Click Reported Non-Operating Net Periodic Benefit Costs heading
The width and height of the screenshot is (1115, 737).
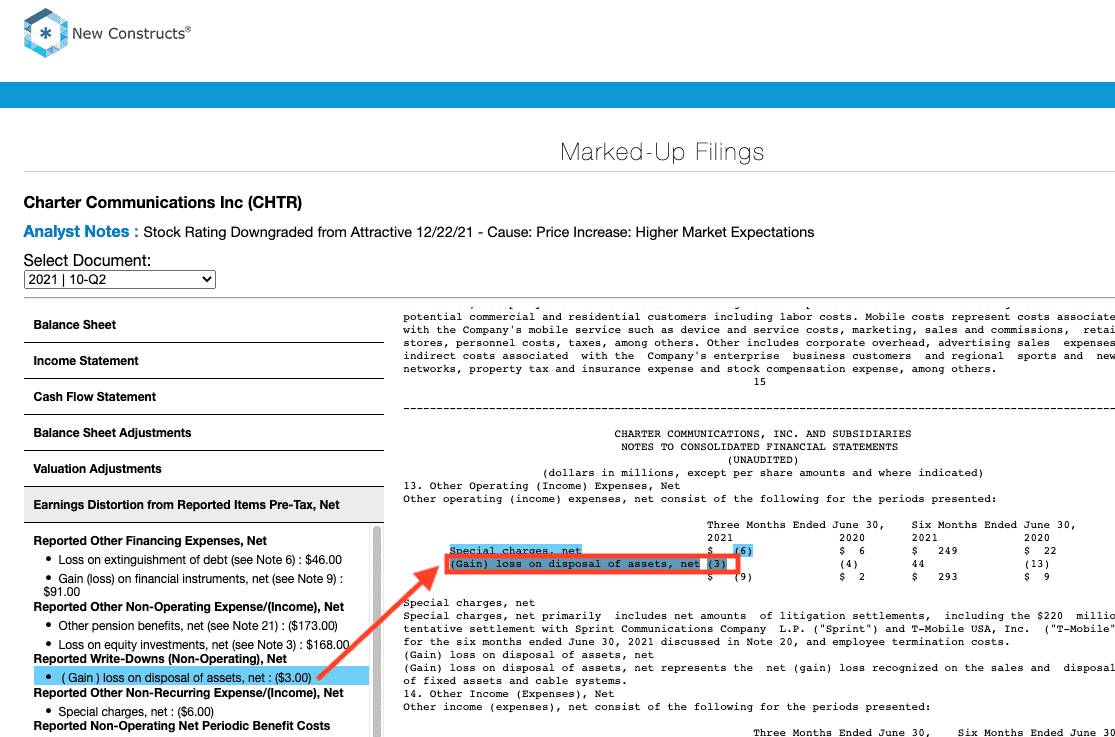coord(181,726)
